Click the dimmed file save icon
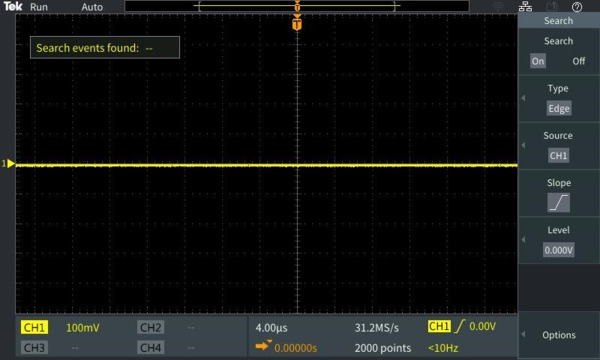Viewport: 600px width, 360px height. (551, 7)
